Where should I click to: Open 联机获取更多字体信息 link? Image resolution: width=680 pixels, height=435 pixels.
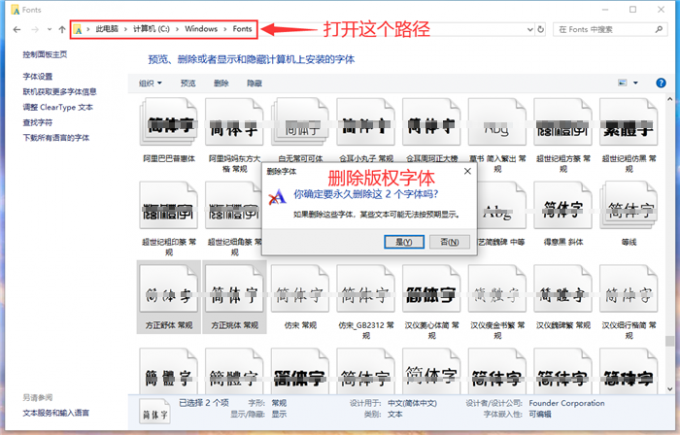coord(59,92)
